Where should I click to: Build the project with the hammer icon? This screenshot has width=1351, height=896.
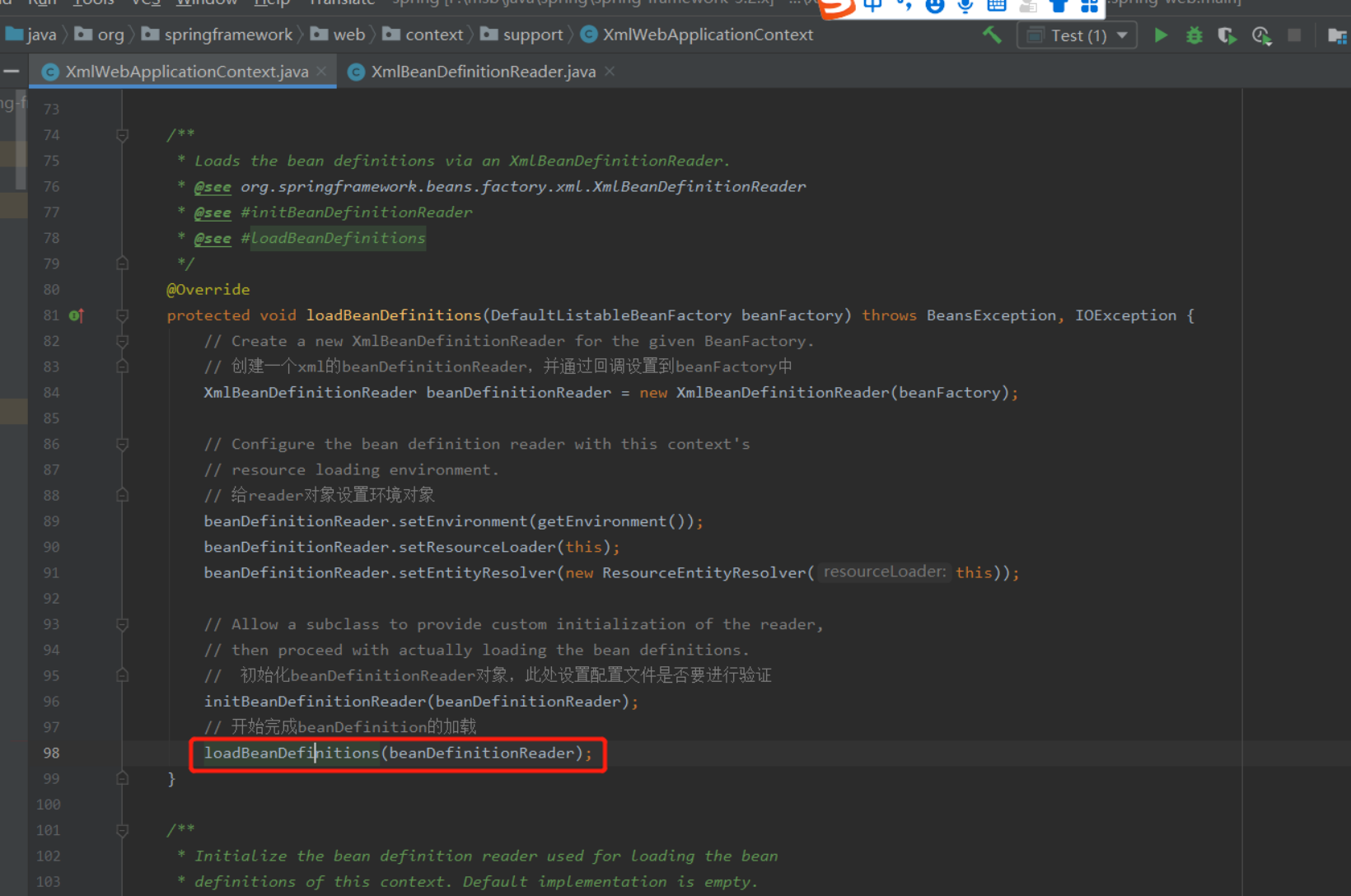point(991,35)
